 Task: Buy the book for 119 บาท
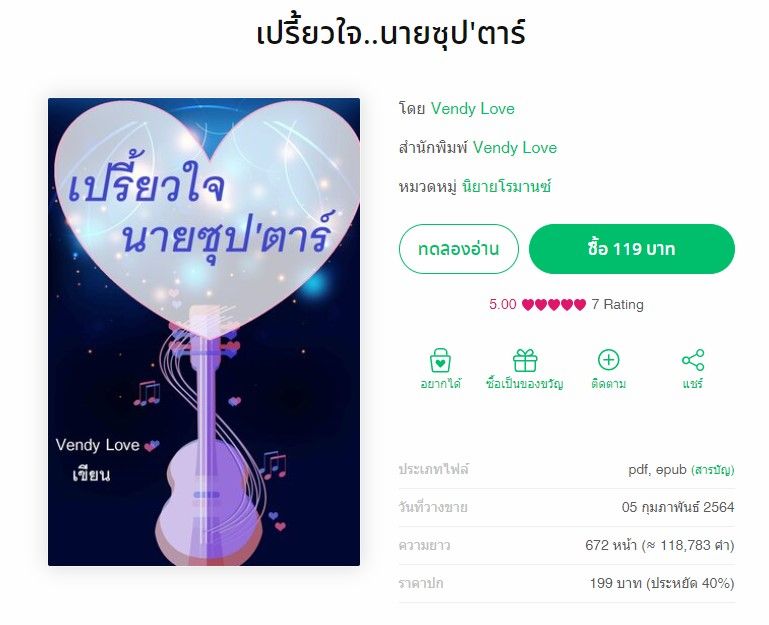(x=632, y=249)
